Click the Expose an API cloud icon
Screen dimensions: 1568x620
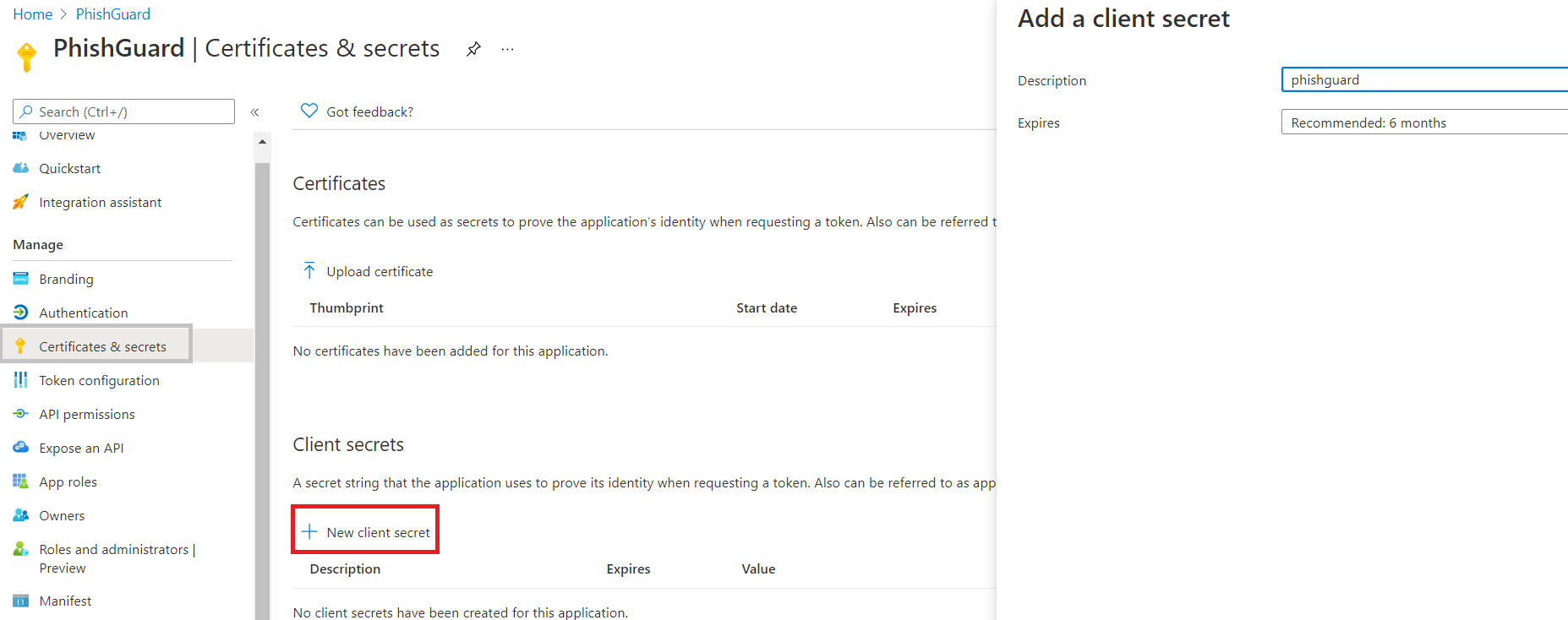(21, 447)
